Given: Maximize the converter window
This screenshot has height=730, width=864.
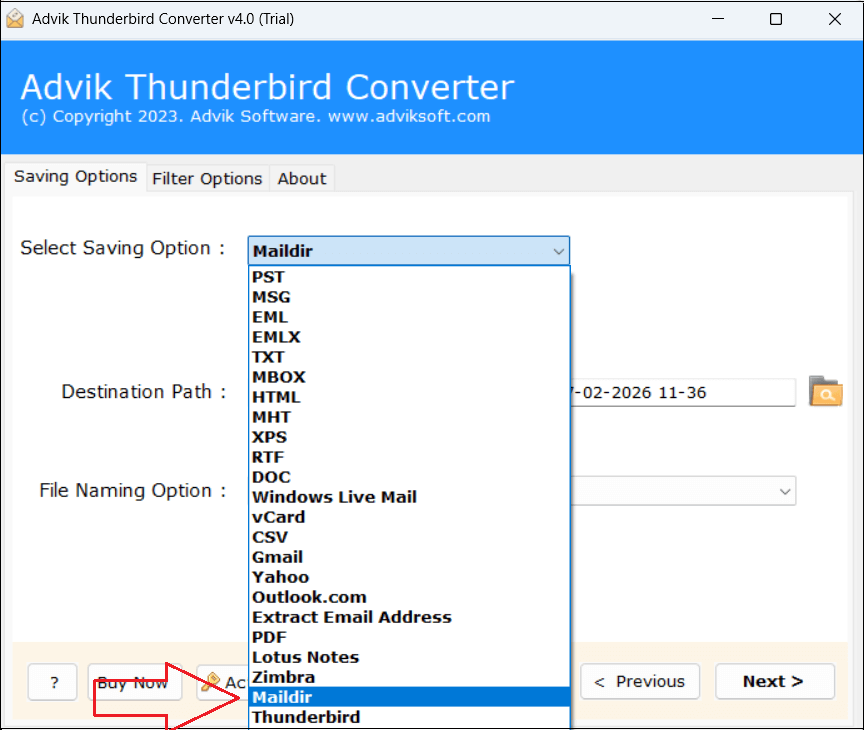Looking at the screenshot, I should (776, 19).
